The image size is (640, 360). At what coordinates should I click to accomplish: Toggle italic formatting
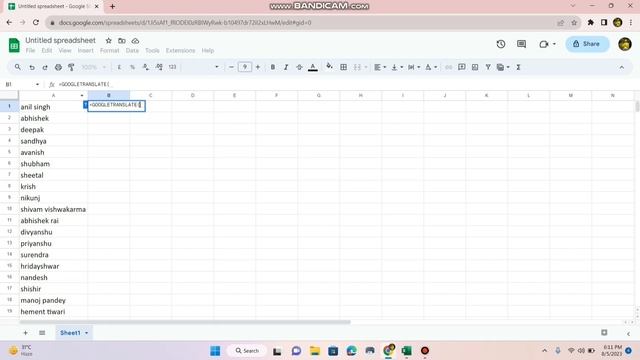(x=286, y=67)
